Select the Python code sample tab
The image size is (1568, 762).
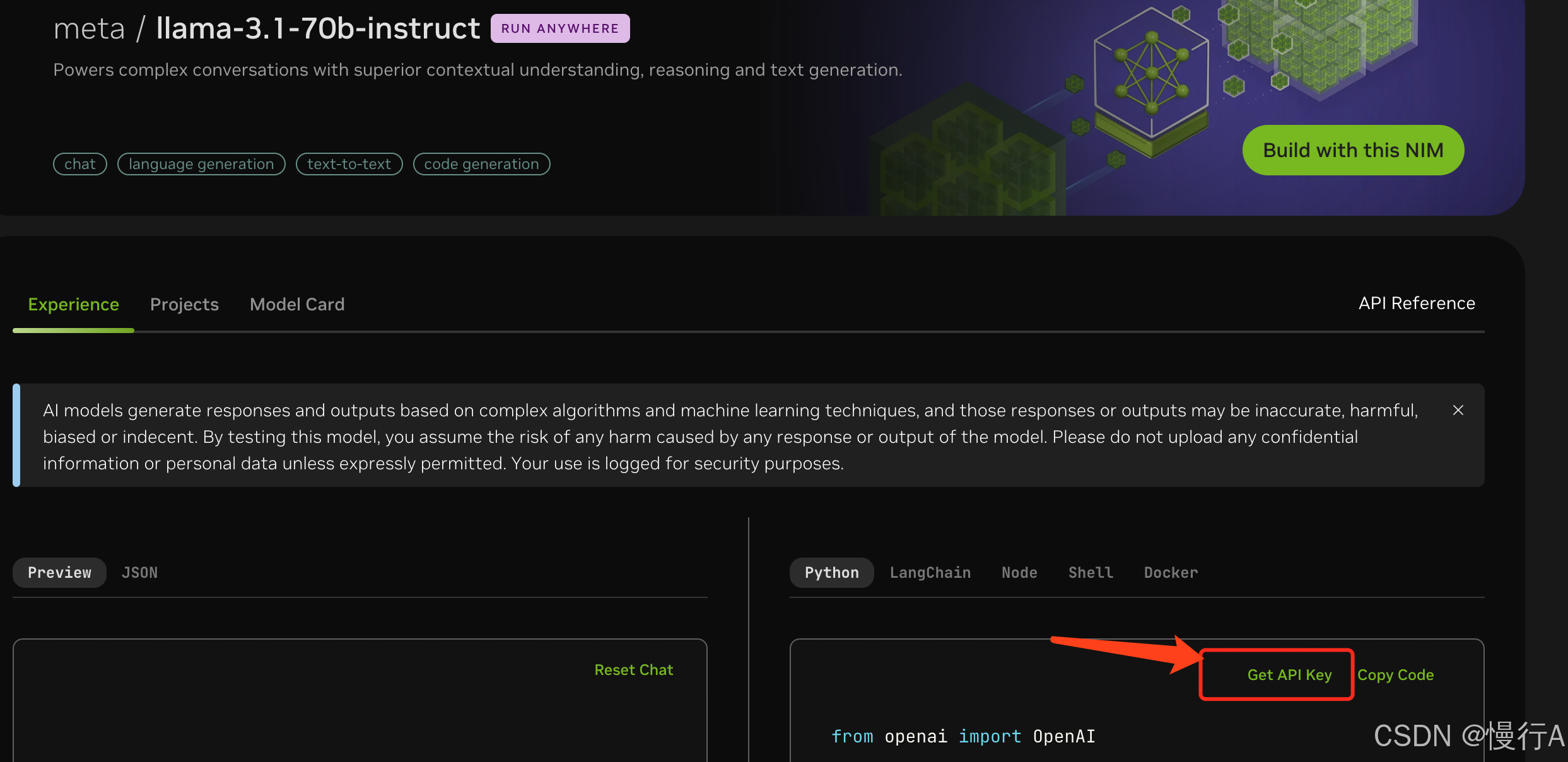pyautogui.click(x=831, y=572)
